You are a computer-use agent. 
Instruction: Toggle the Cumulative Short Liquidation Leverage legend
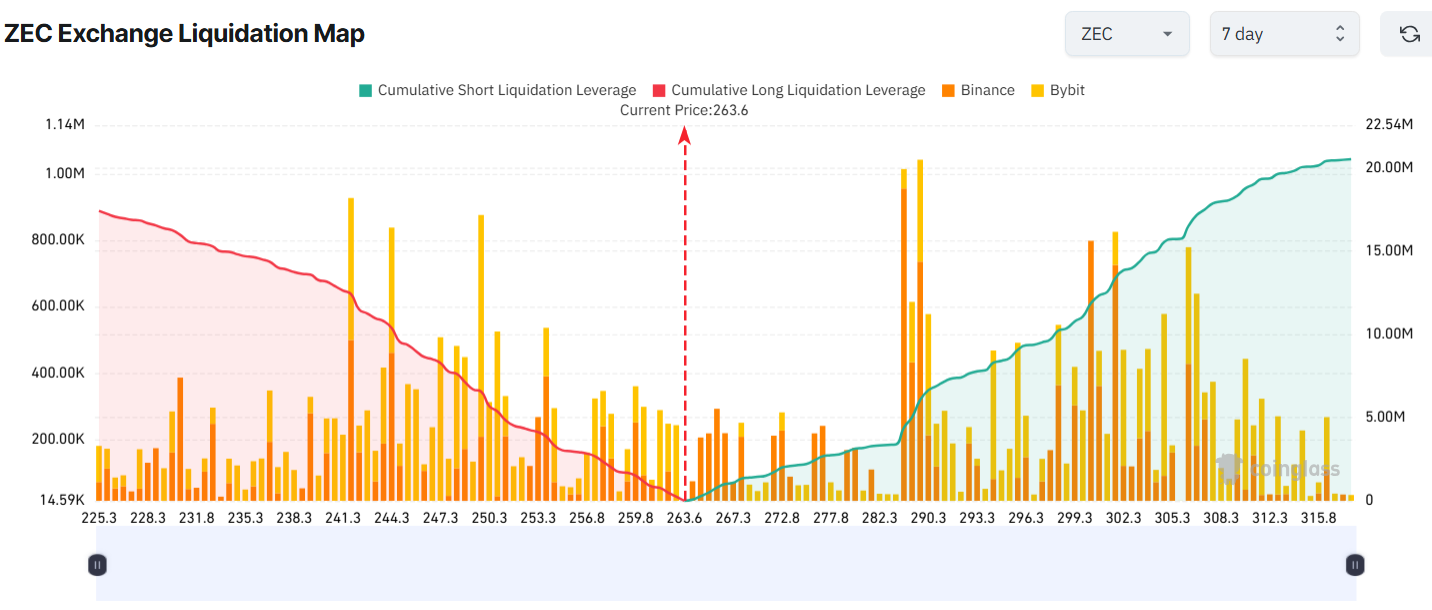click(497, 90)
